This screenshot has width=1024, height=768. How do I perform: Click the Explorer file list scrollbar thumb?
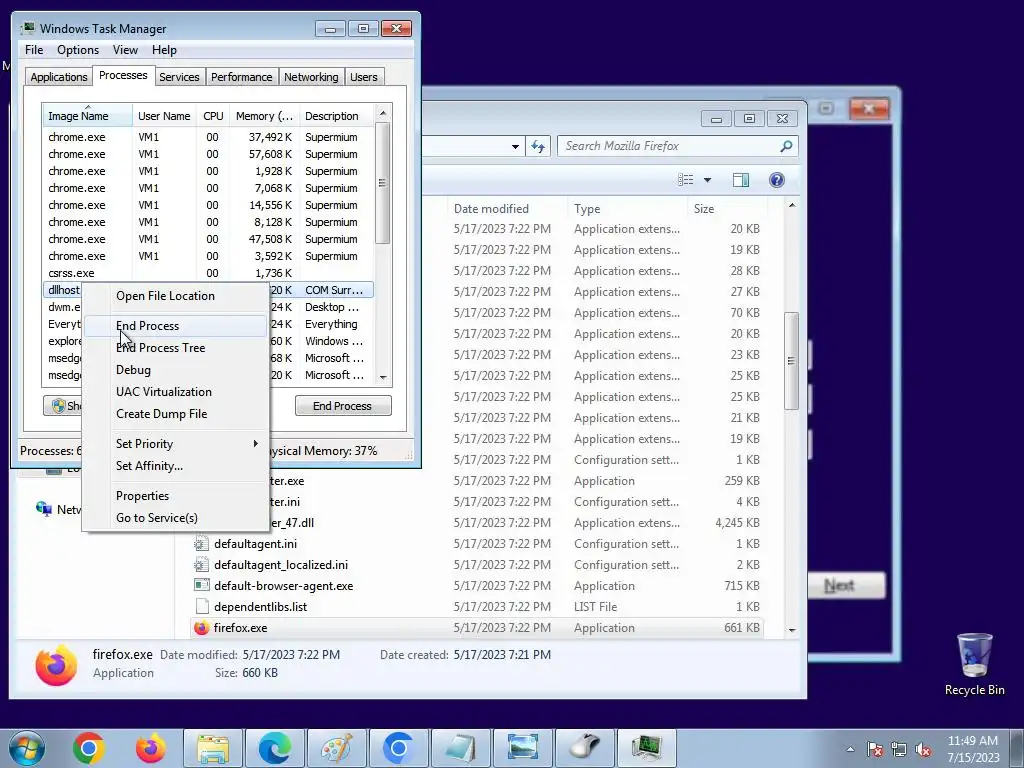(x=792, y=360)
